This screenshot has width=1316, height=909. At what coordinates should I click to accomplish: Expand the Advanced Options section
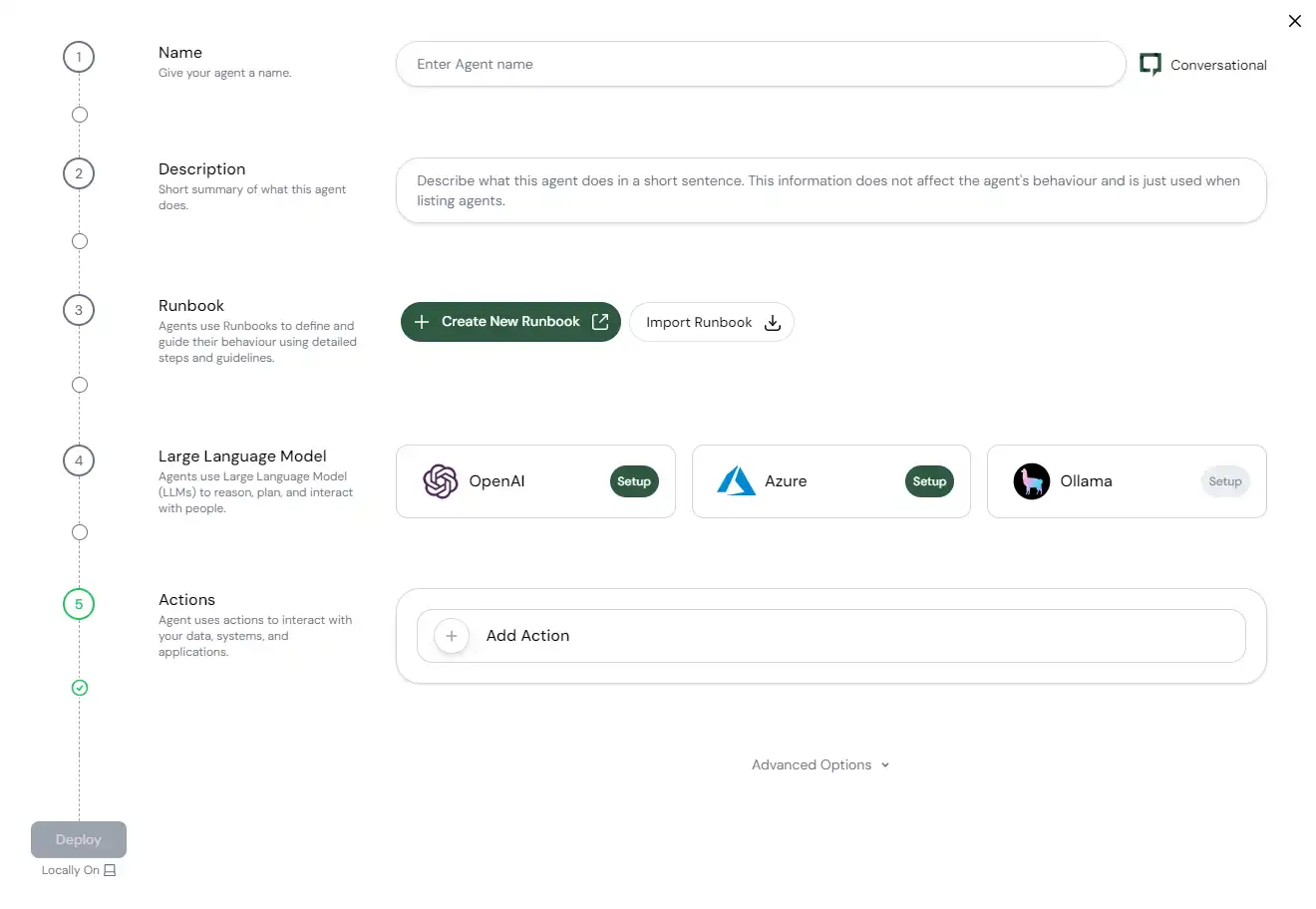pos(810,764)
